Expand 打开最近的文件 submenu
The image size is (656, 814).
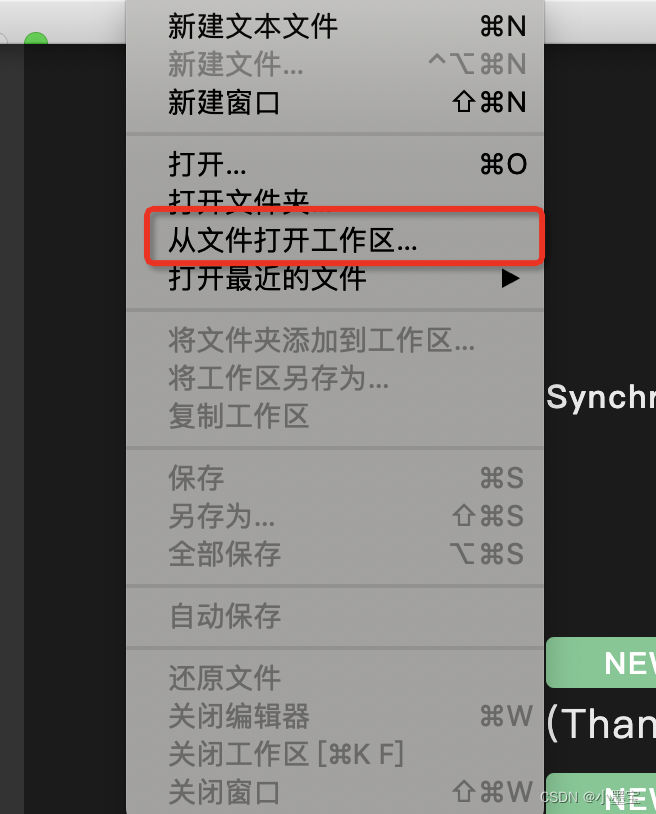(335, 278)
